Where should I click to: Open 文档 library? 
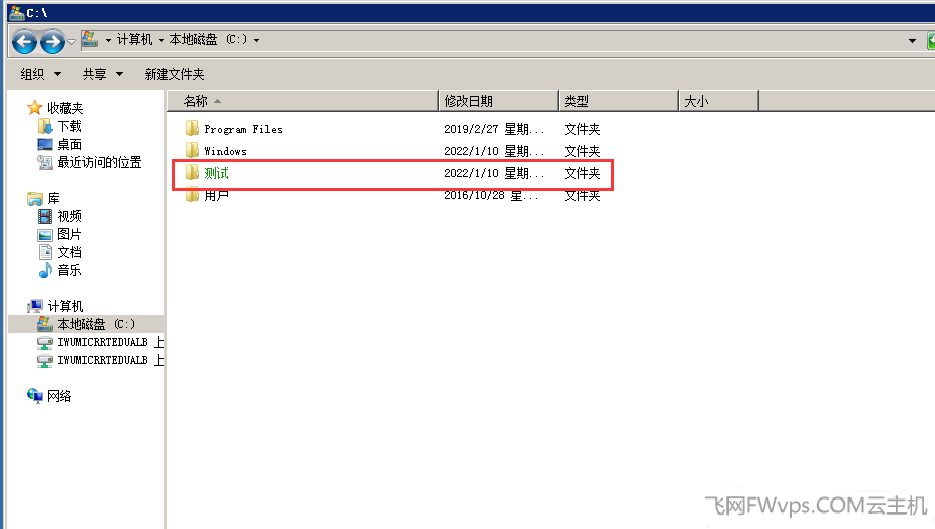69,252
